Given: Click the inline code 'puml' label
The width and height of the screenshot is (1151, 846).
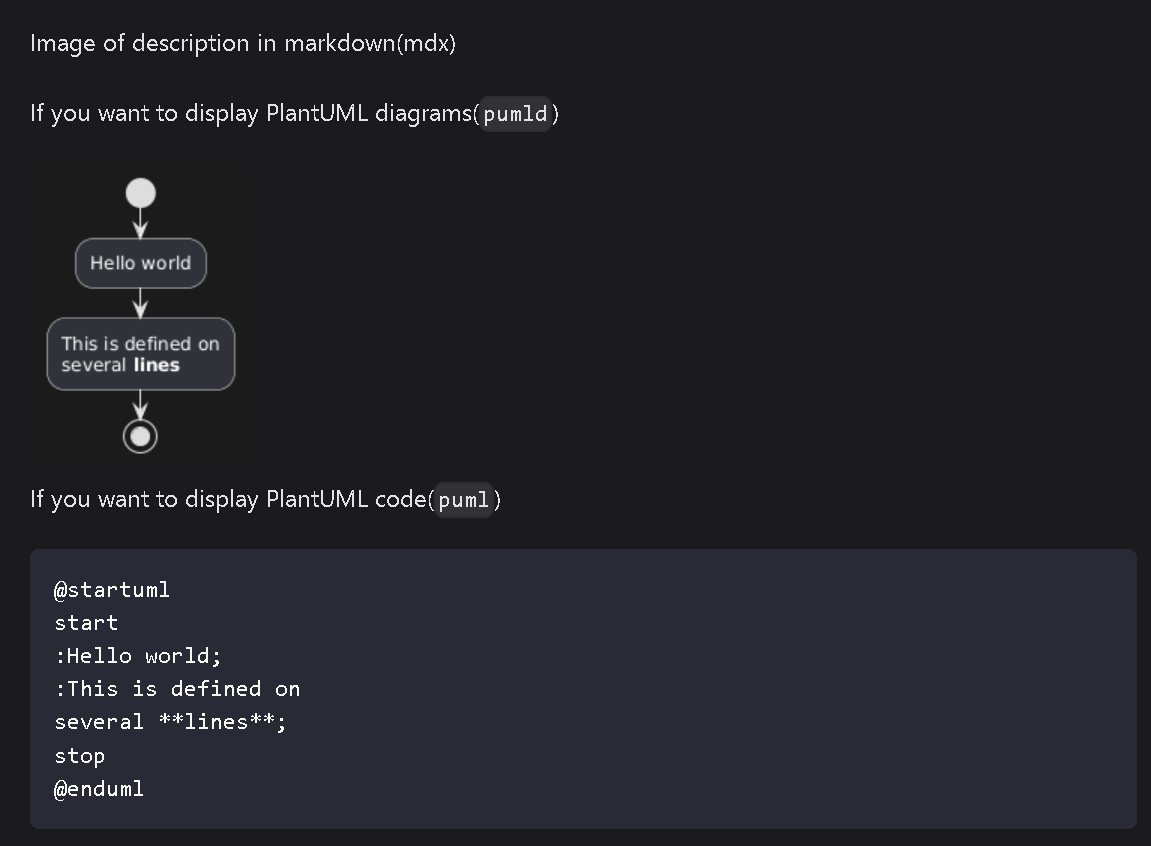Looking at the screenshot, I should (x=463, y=500).
